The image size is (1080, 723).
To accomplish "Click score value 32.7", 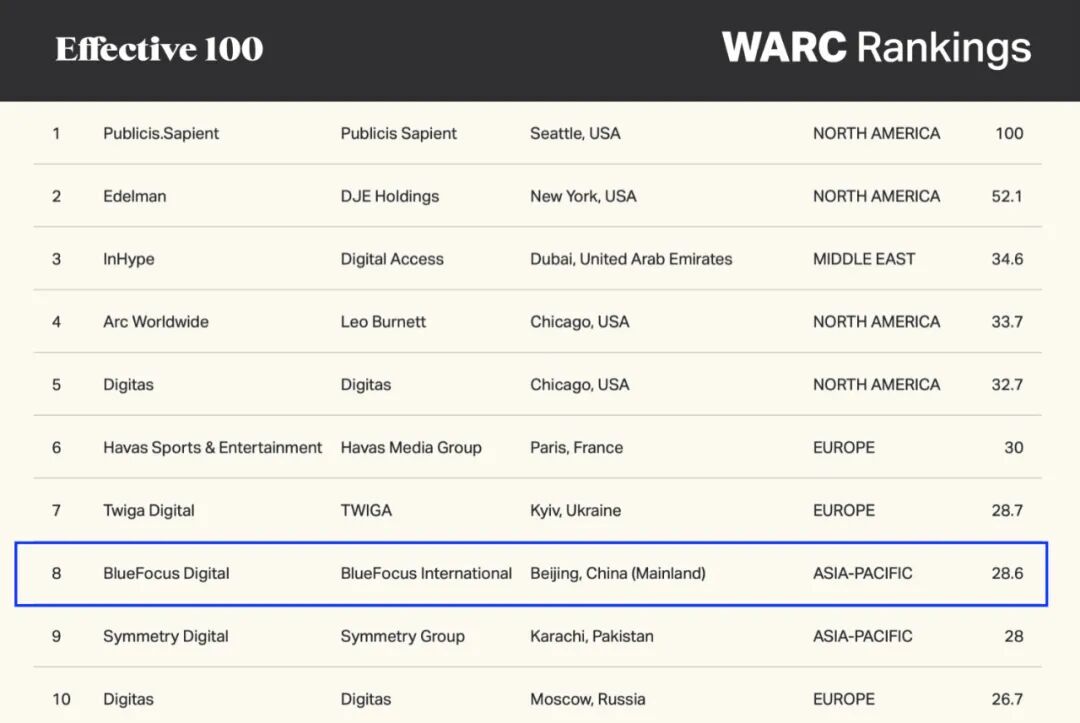I will click(1007, 384).
